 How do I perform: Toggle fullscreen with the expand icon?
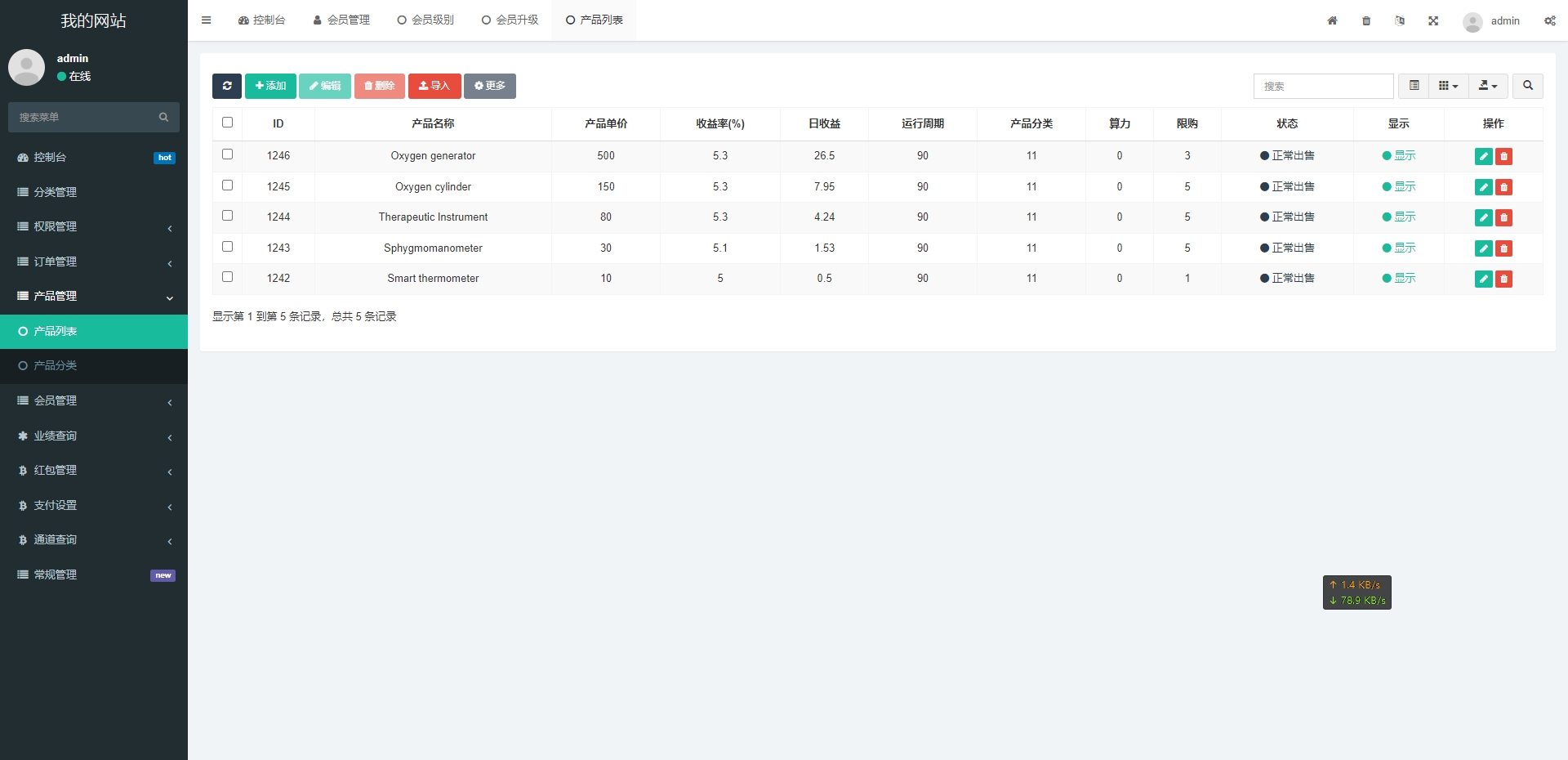point(1433,20)
